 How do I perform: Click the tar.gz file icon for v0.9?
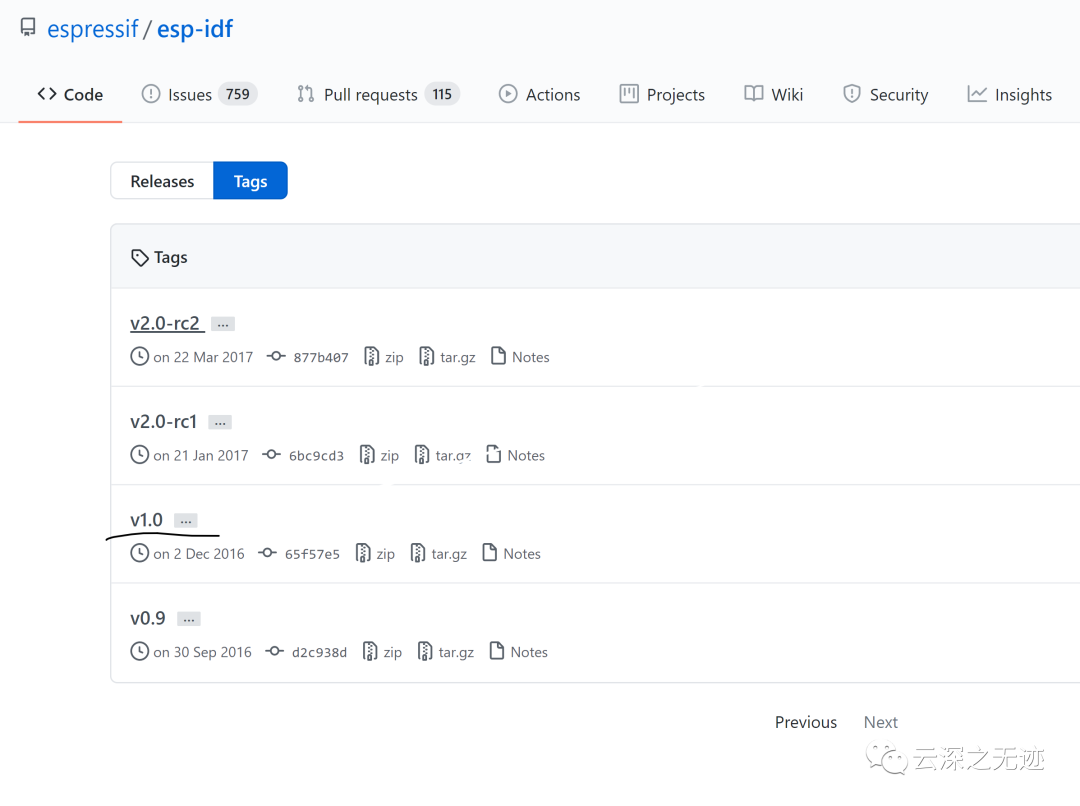click(x=425, y=652)
